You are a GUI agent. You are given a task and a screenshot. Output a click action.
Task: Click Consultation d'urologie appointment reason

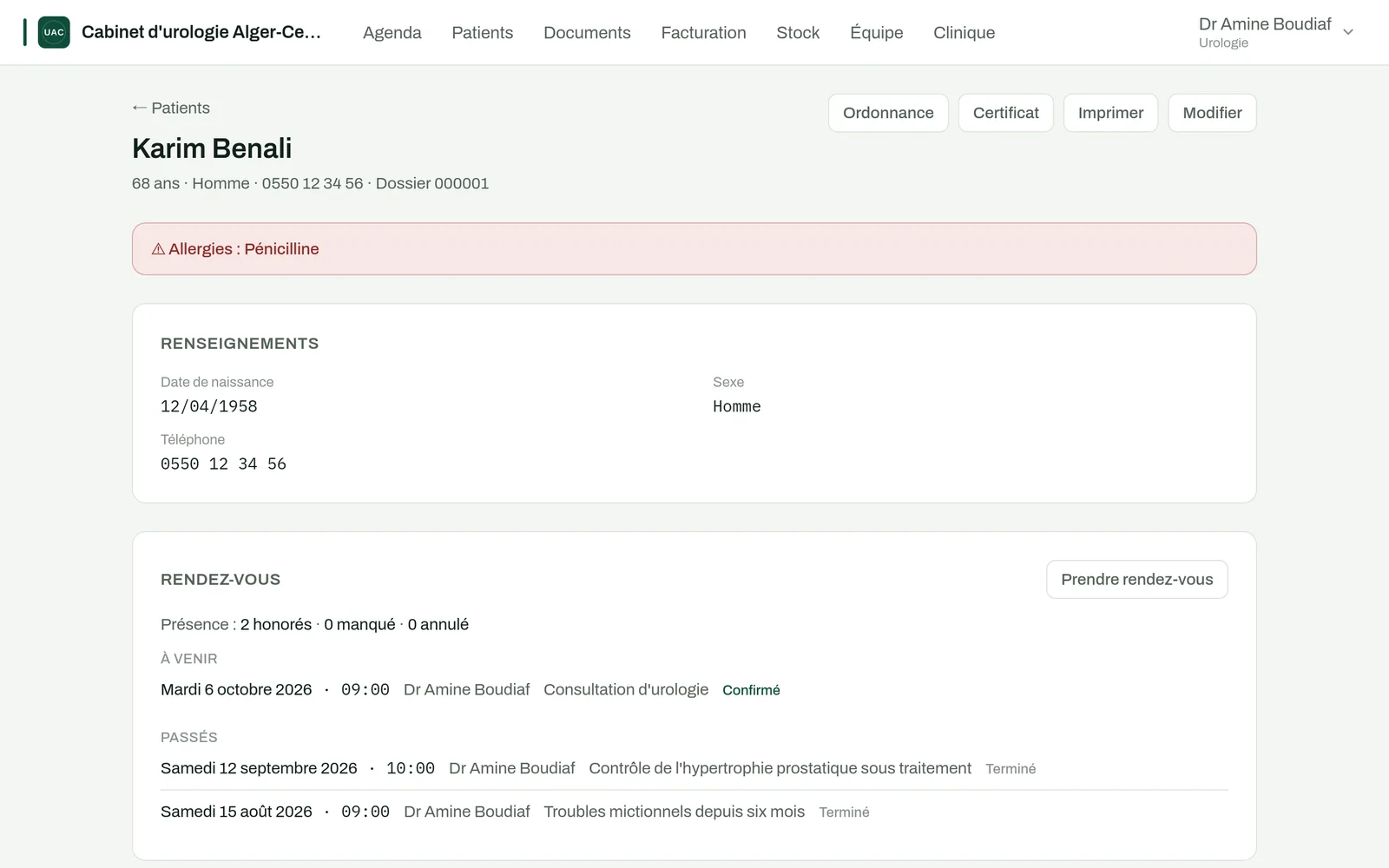(x=626, y=689)
